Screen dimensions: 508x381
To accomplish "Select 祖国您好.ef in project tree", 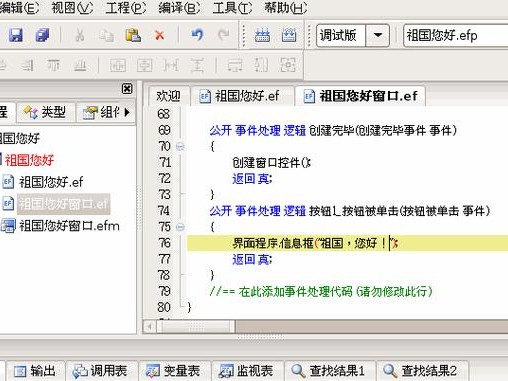I will (x=51, y=182).
